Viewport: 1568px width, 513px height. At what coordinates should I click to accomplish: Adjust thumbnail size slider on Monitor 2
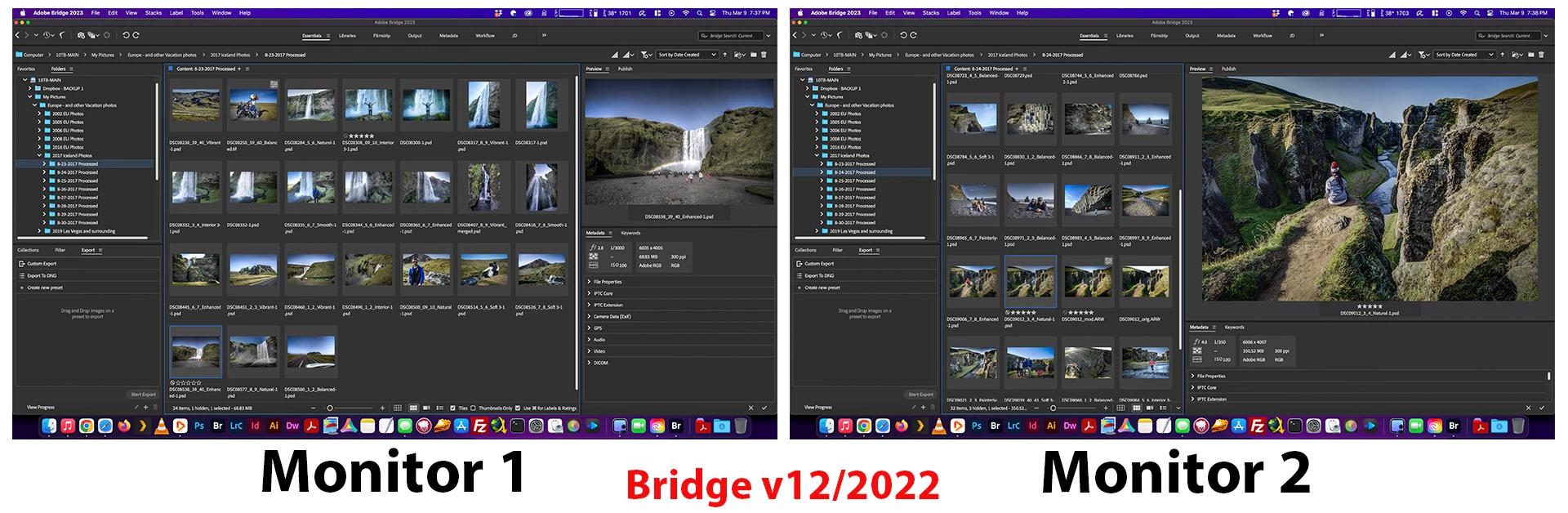pos(1053,408)
